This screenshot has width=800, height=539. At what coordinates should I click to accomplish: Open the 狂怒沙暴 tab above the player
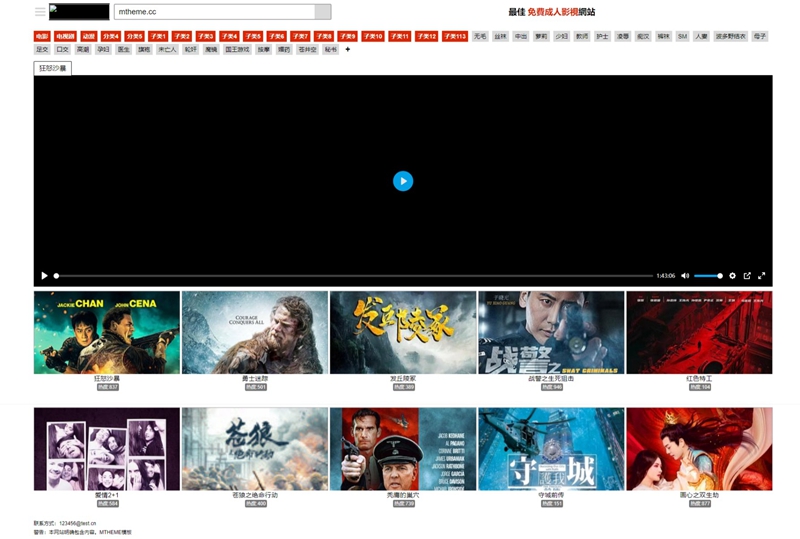point(53,68)
